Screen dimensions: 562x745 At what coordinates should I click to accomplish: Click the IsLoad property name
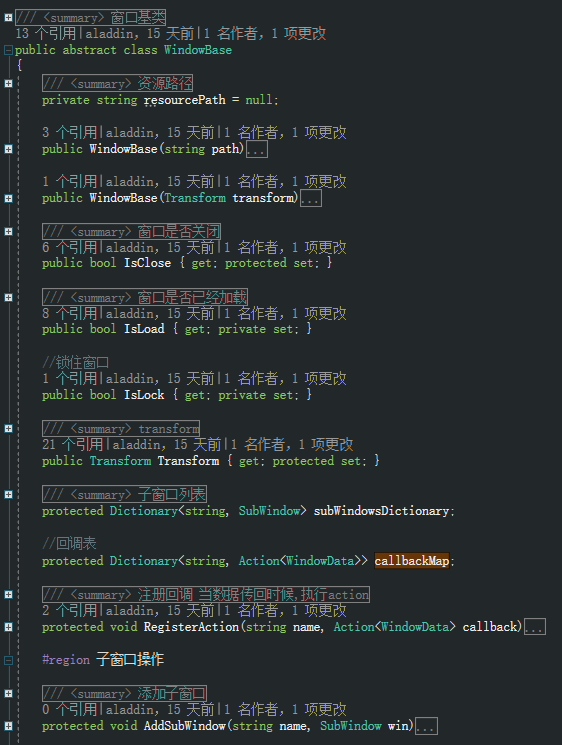(144, 329)
